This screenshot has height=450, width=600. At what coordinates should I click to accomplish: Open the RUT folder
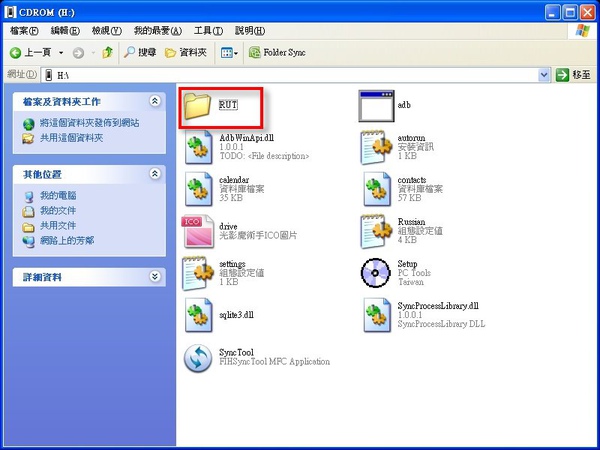198,105
